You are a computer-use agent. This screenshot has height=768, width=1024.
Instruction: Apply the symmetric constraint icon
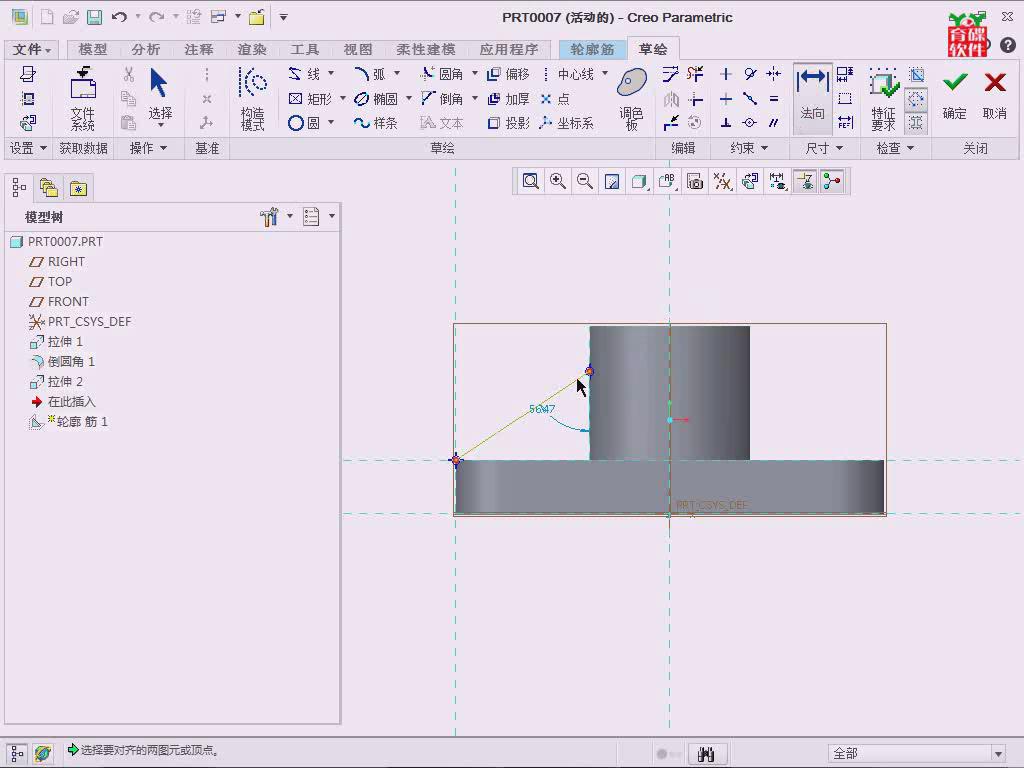tap(774, 74)
